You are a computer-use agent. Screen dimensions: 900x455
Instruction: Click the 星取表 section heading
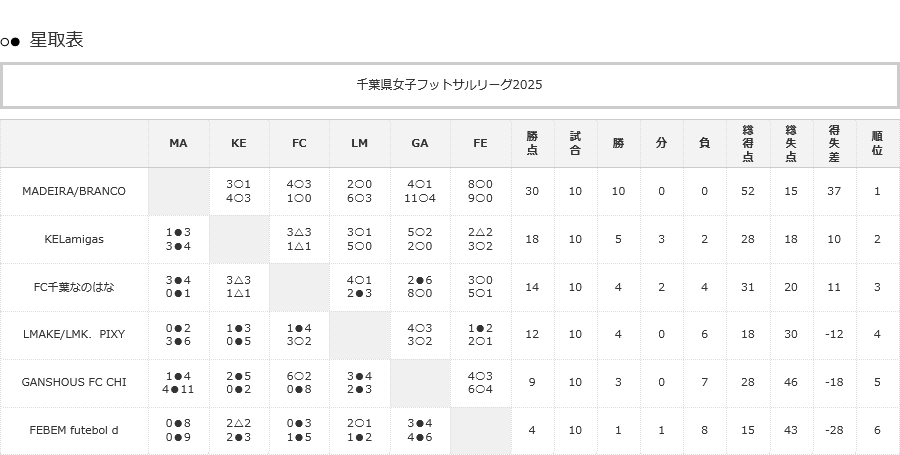(x=56, y=40)
